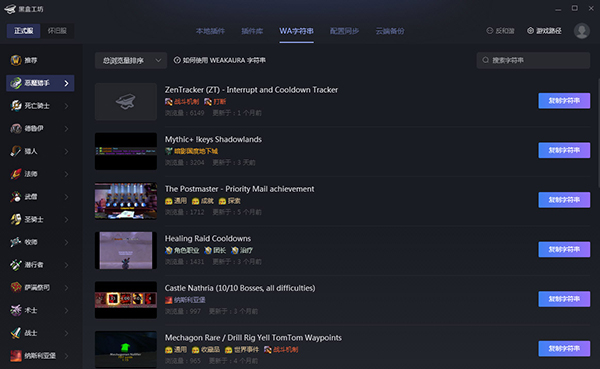This screenshot has width=600, height=369.
Task: Click the 搜索字符串 search field
Action: click(x=533, y=60)
